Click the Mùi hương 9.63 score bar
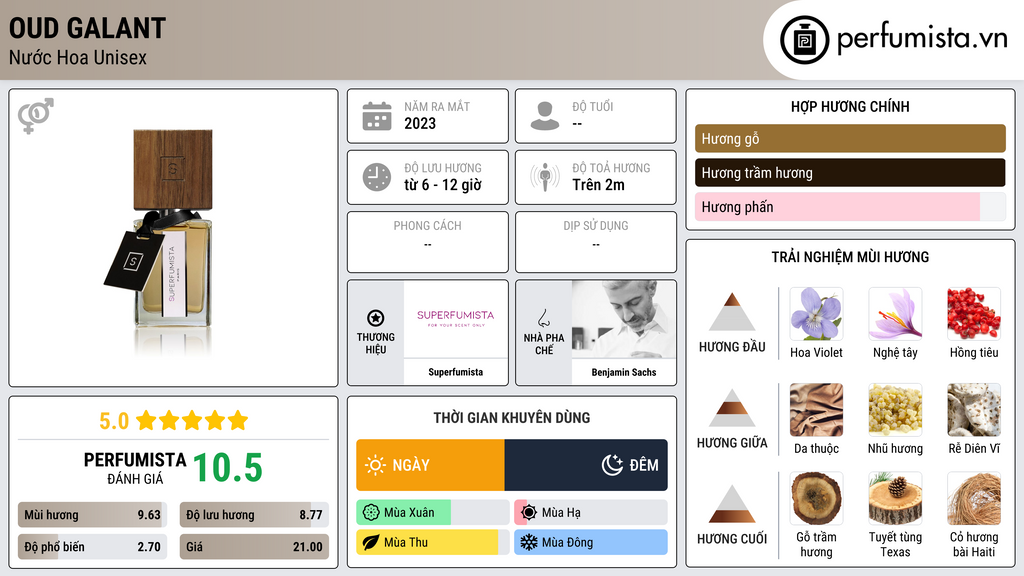The width and height of the screenshot is (1024, 576). coord(93,515)
